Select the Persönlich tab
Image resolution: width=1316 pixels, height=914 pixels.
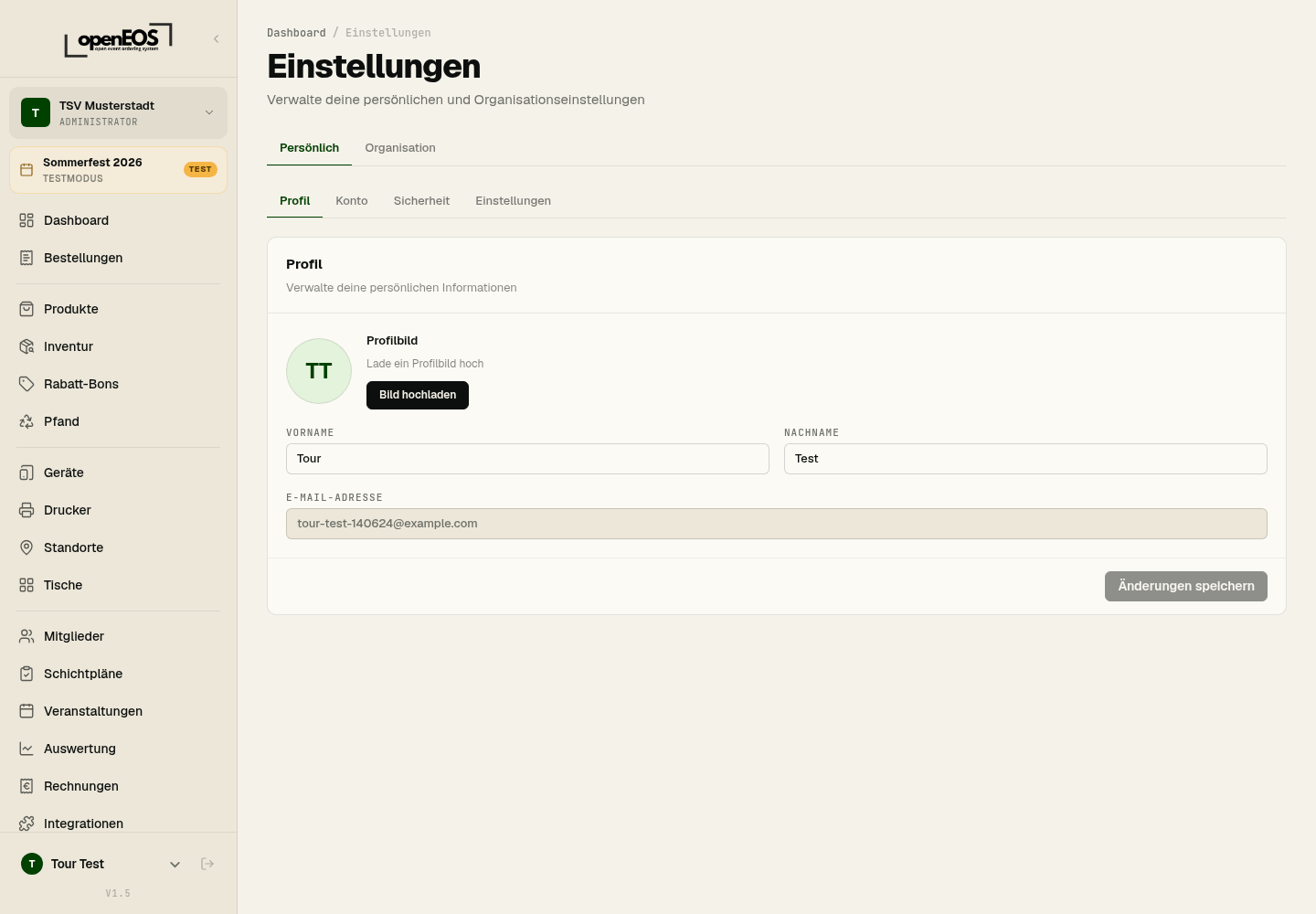309,148
